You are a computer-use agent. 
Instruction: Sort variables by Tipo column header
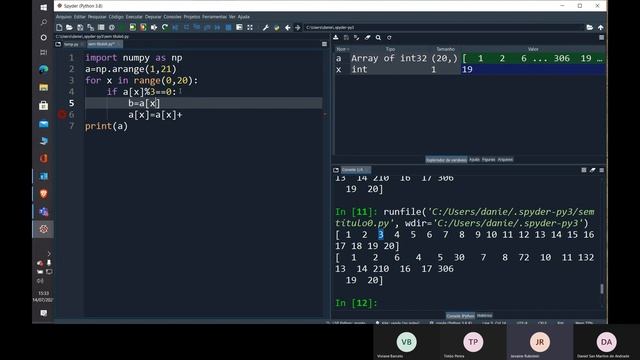click(x=390, y=49)
